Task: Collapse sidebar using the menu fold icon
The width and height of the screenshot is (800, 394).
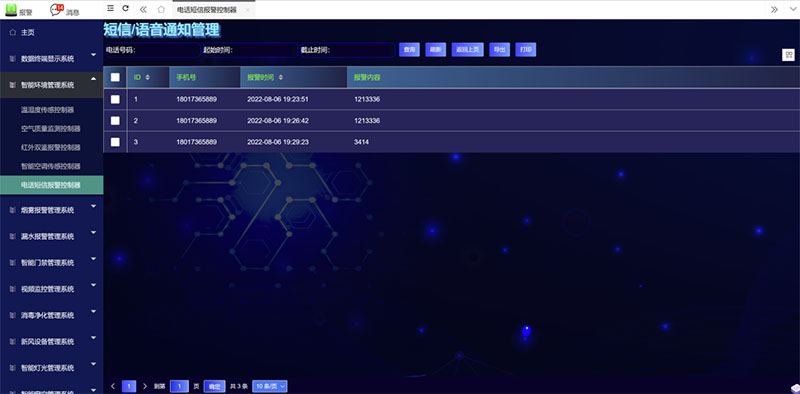Action: click(x=110, y=9)
